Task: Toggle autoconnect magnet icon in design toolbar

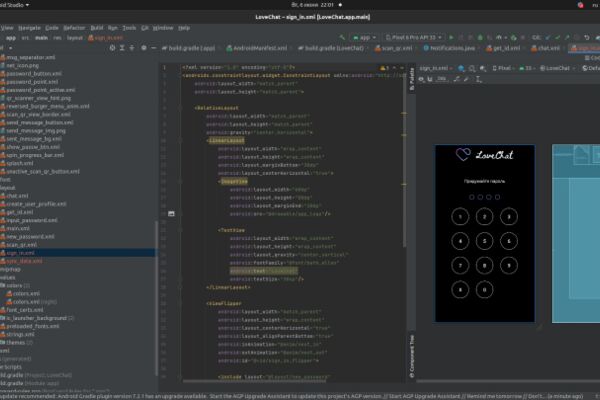Action: click(x=430, y=79)
